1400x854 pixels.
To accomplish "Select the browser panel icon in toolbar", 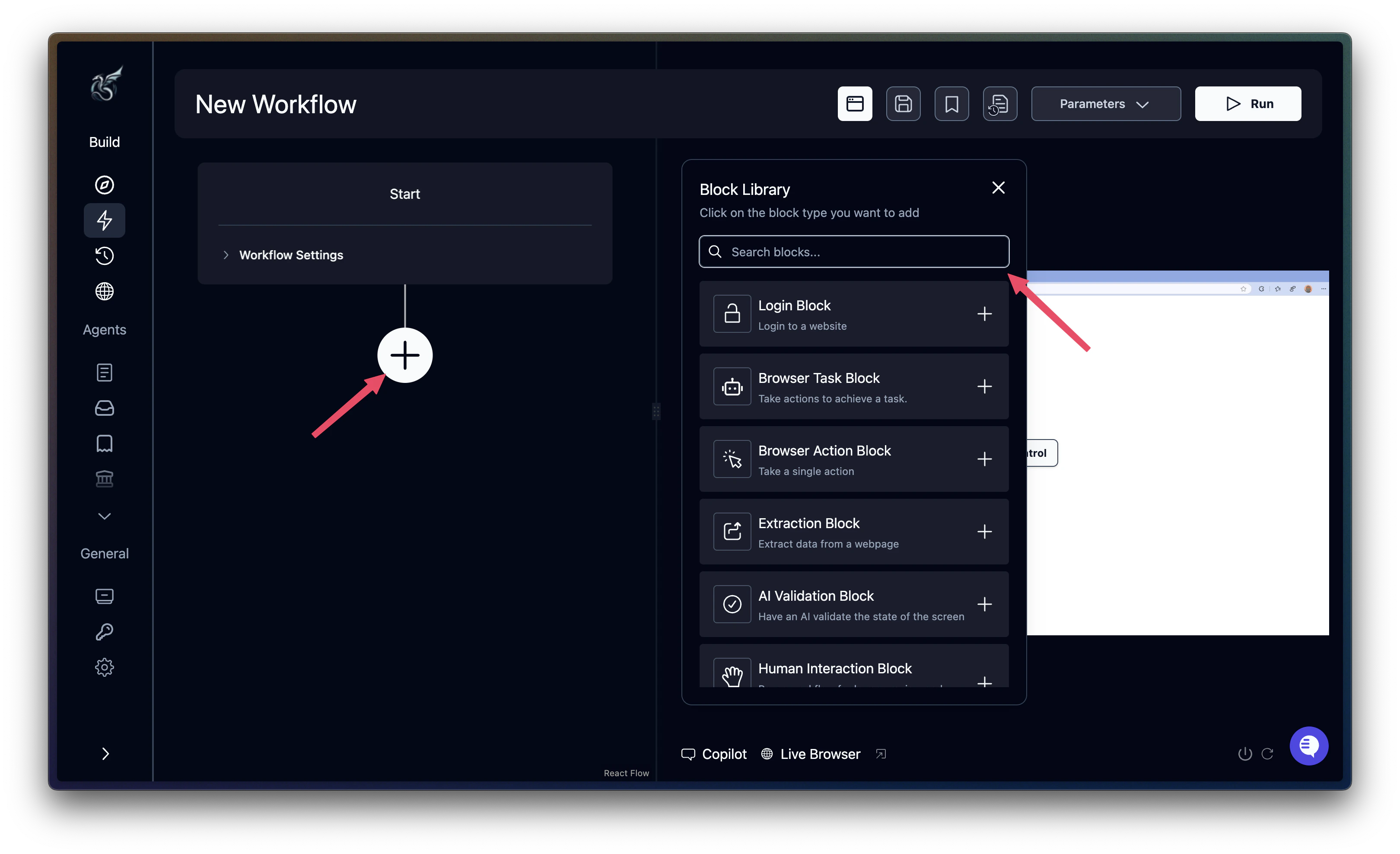I will pos(855,103).
